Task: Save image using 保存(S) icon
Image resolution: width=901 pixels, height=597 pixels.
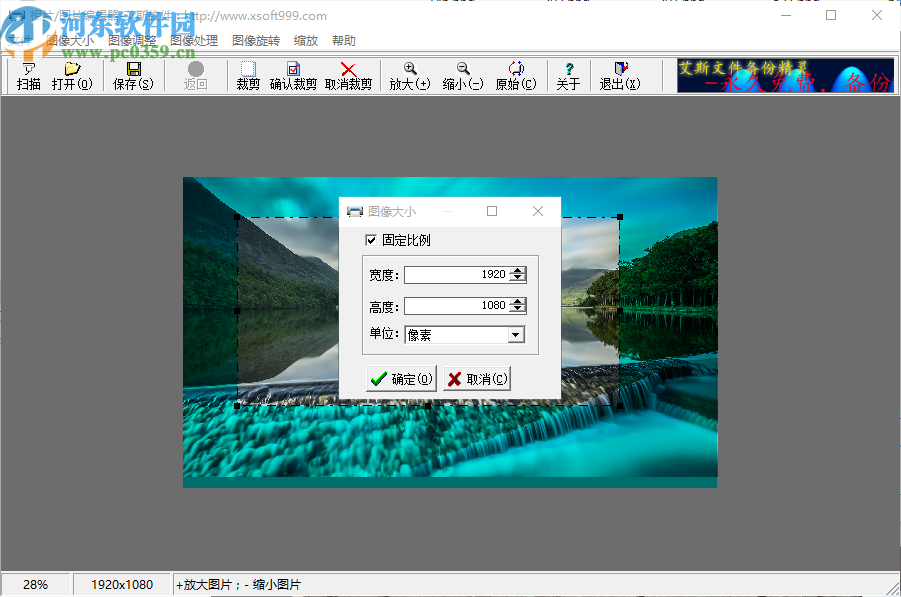Action: point(133,76)
